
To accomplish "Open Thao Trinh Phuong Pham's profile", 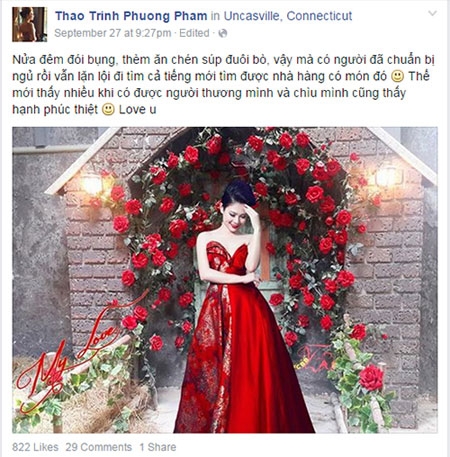I will coord(131,16).
